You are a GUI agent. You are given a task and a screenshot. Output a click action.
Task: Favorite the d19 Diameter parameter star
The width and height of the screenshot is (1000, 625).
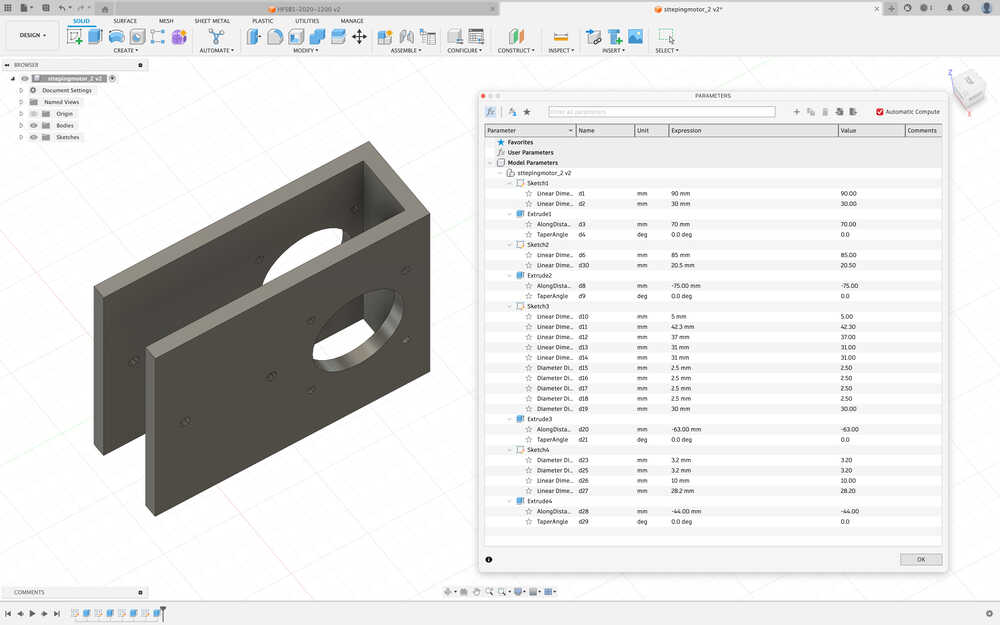pyautogui.click(x=529, y=409)
